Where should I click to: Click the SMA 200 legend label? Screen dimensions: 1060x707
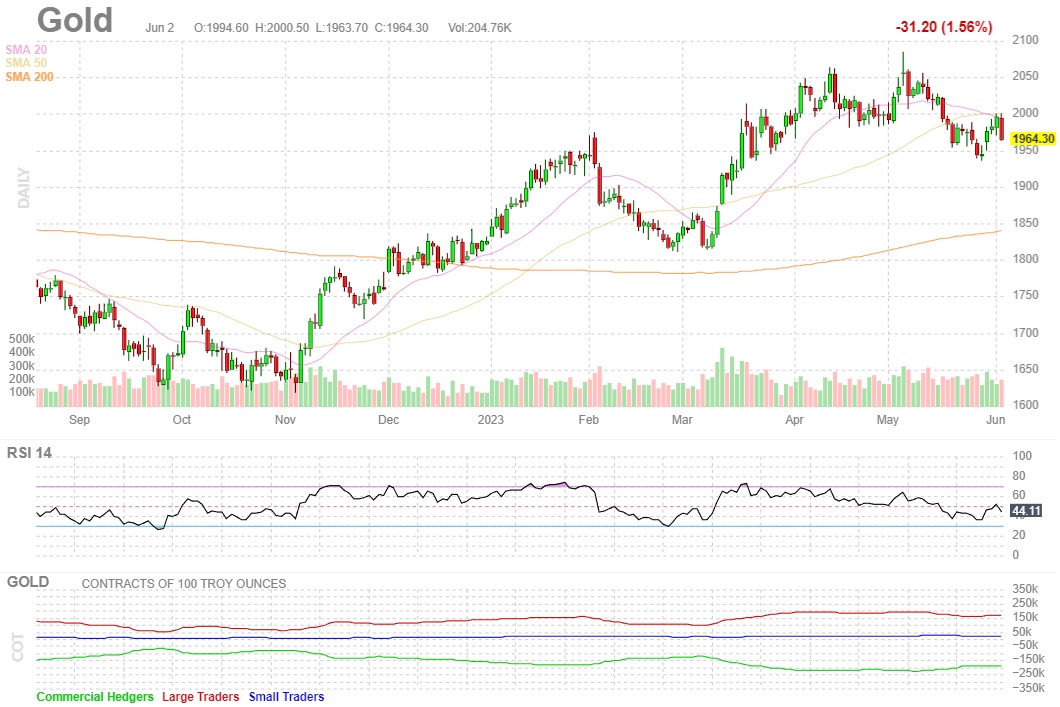(30, 77)
